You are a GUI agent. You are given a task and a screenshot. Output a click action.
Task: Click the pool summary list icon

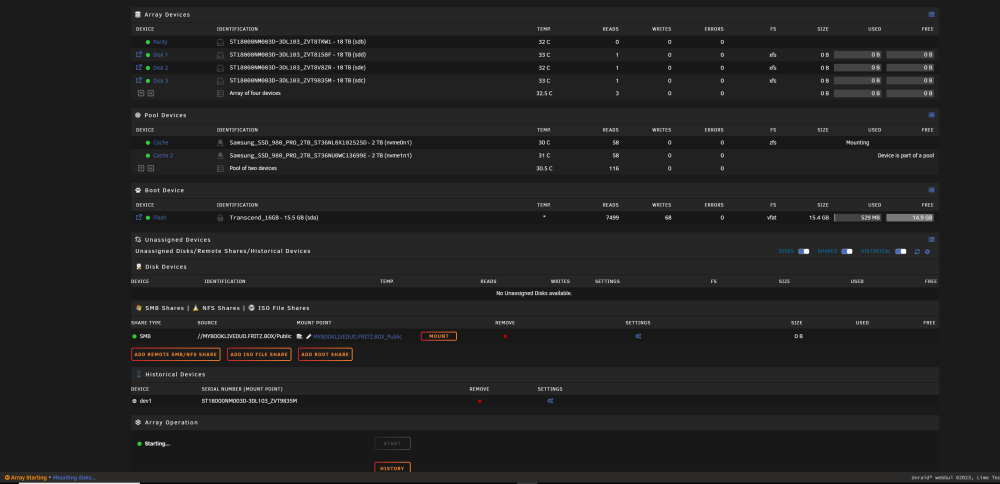tap(221, 168)
